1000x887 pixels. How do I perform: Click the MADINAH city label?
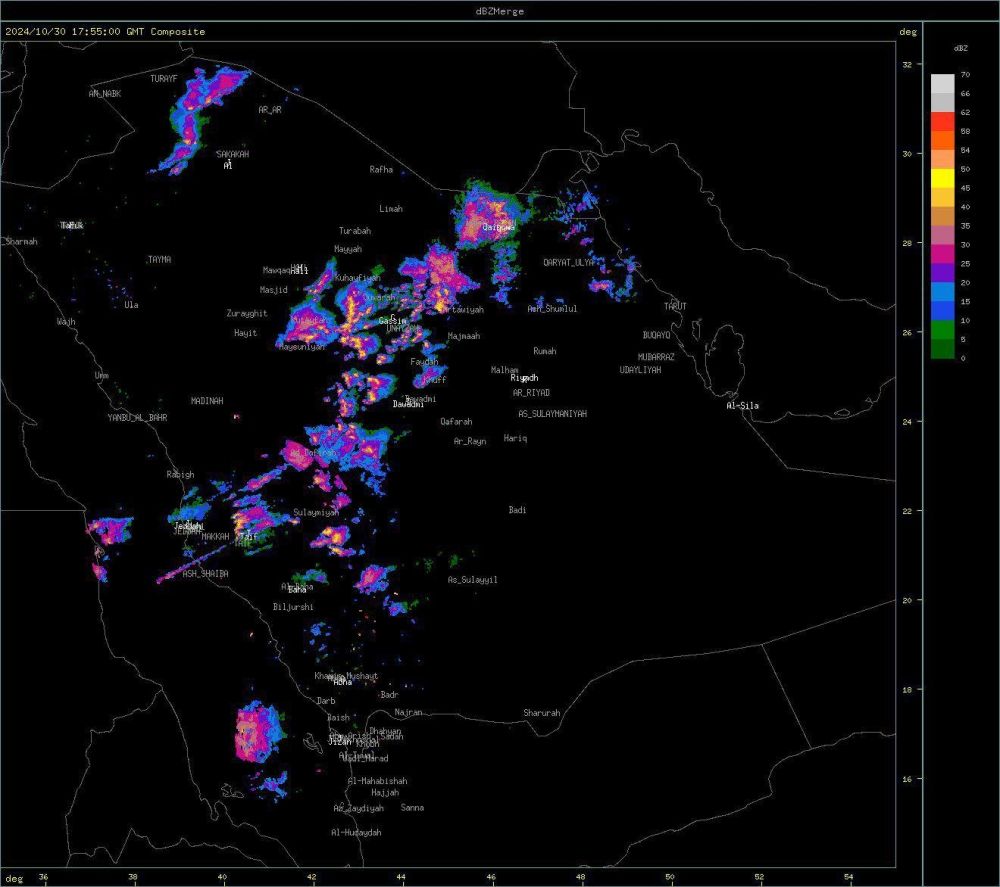[x=207, y=401]
